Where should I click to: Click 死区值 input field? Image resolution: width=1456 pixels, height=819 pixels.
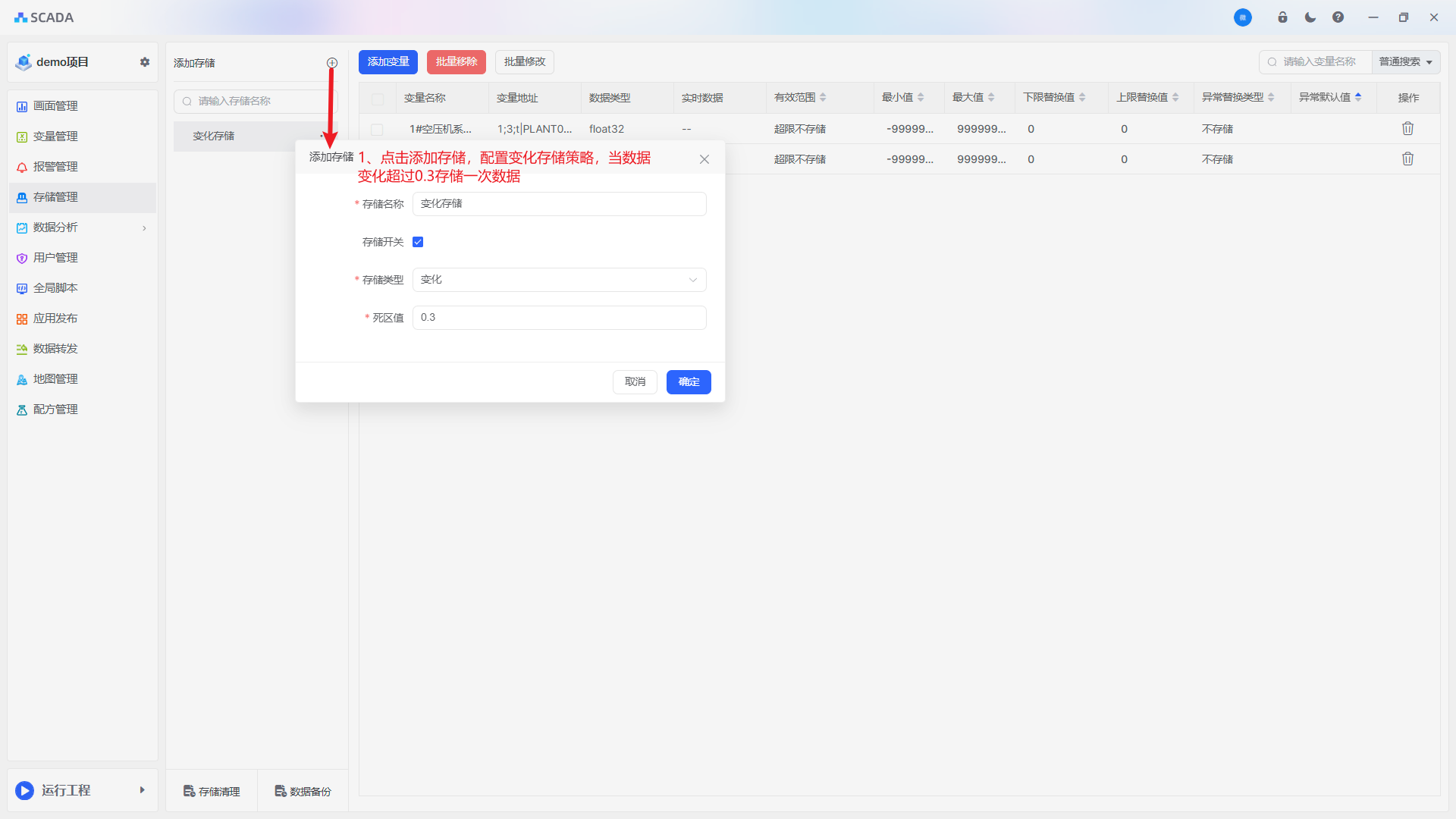point(559,318)
